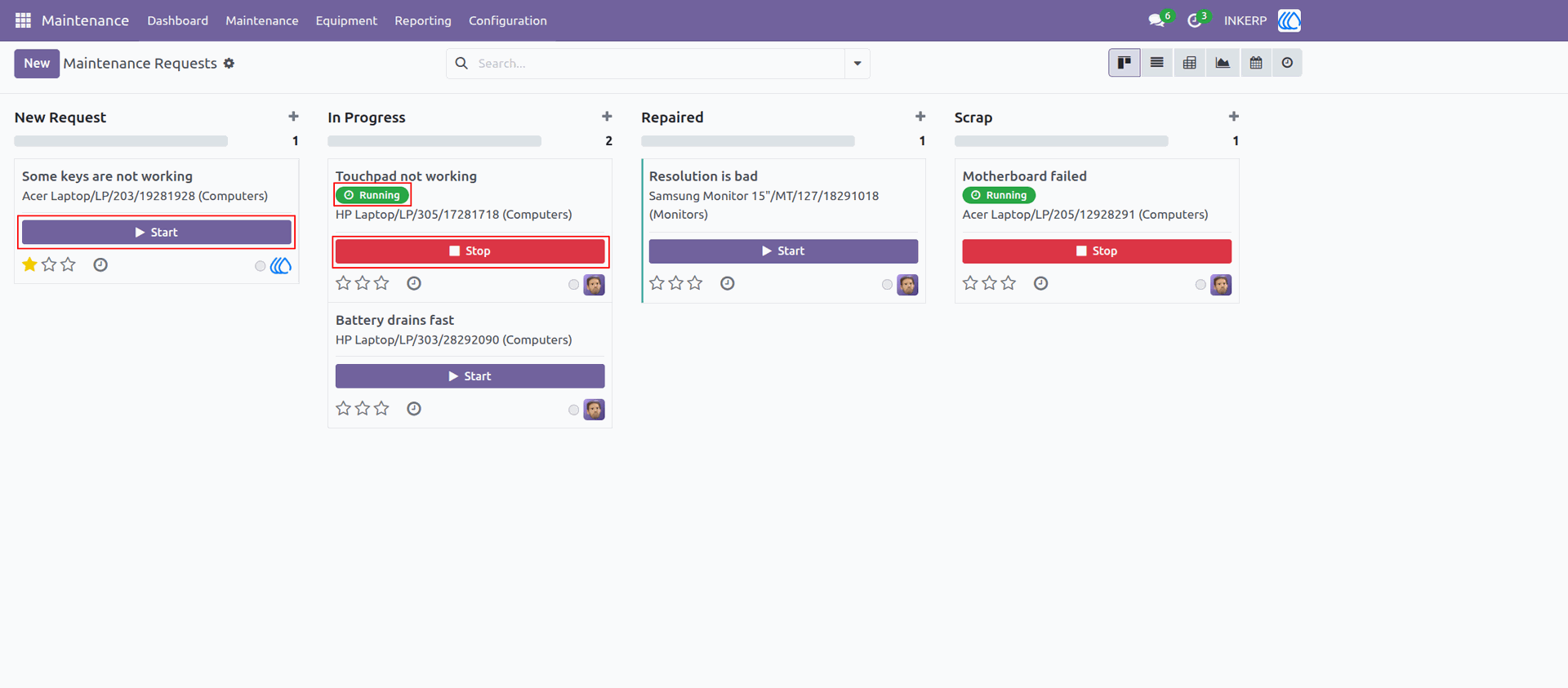The width and height of the screenshot is (1568, 688).
Task: Click the In Progress column progress bar
Action: coord(434,141)
